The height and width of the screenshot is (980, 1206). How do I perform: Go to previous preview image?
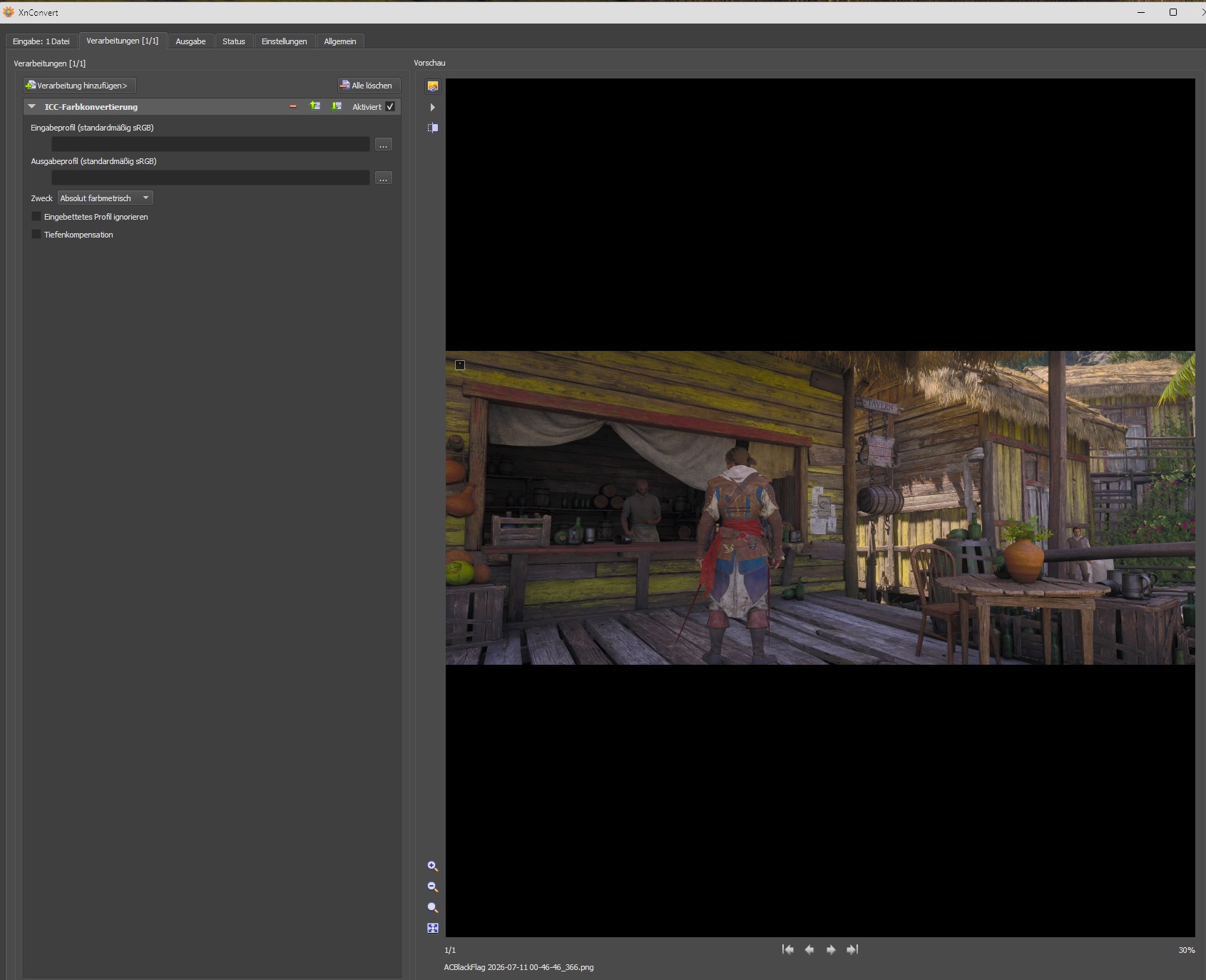(809, 949)
